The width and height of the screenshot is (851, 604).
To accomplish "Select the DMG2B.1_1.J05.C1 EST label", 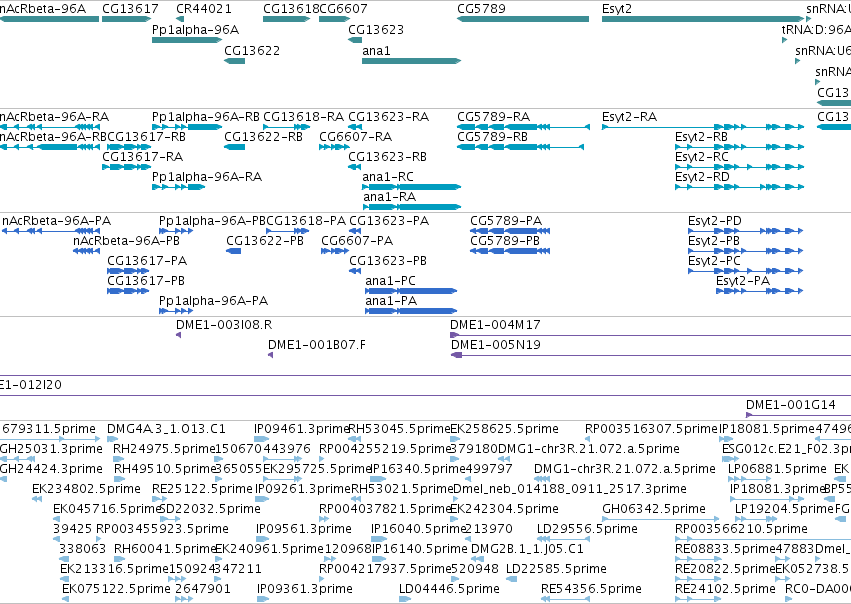I will (x=527, y=549).
